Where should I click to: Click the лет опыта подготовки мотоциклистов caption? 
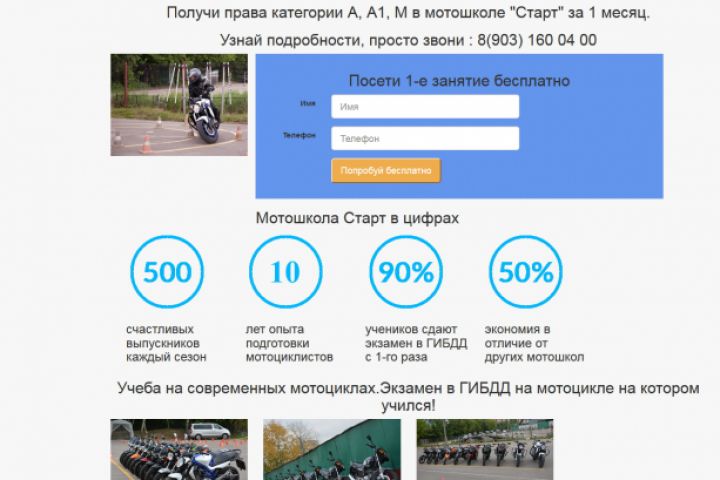tap(289, 343)
